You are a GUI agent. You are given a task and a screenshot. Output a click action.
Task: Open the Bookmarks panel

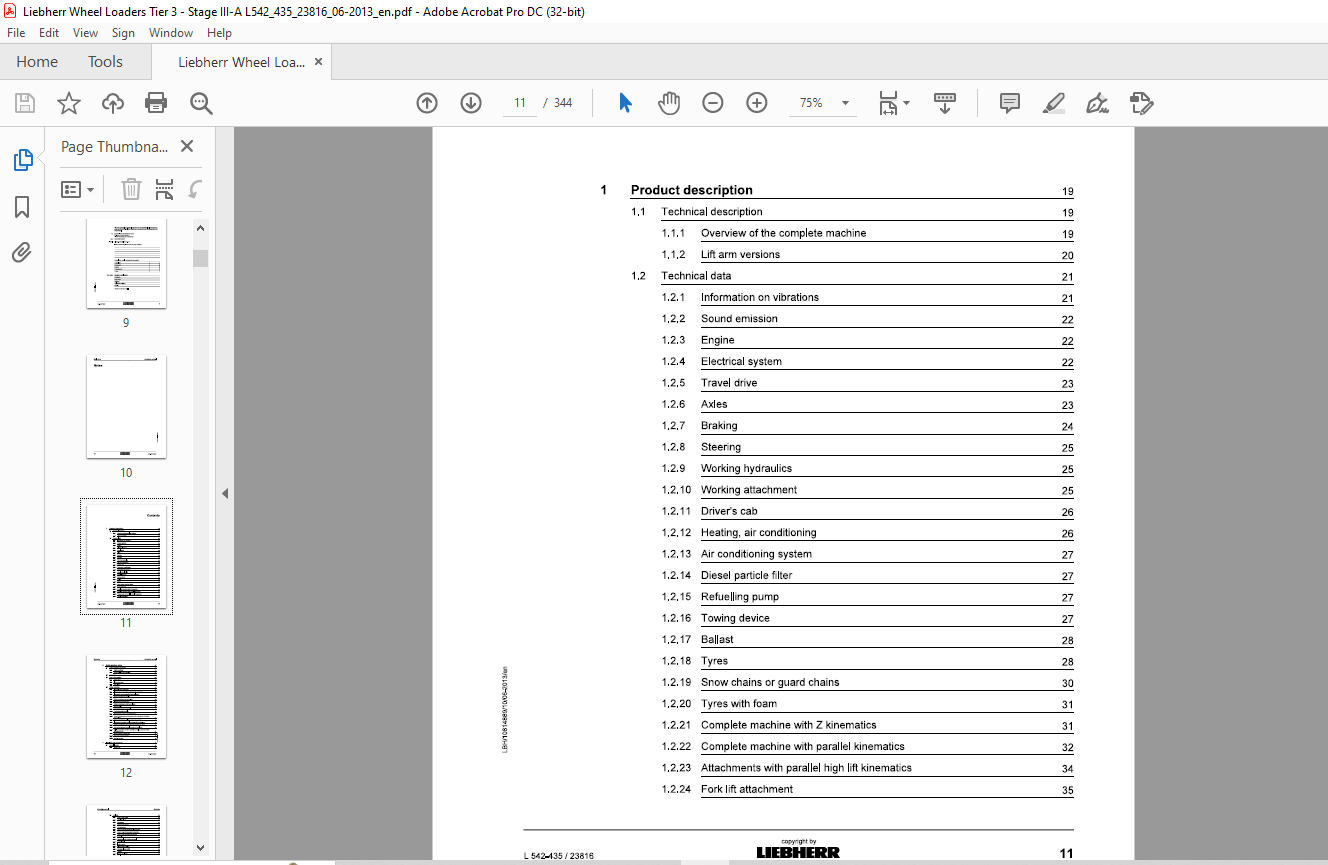click(22, 207)
